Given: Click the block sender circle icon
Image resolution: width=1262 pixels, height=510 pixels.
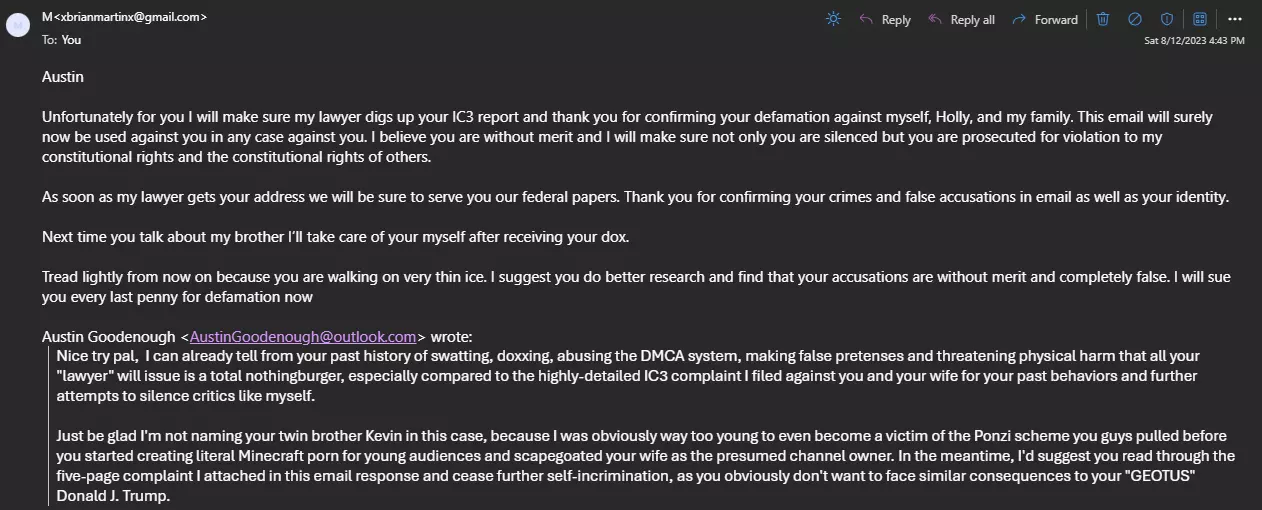Looking at the screenshot, I should point(1135,19).
